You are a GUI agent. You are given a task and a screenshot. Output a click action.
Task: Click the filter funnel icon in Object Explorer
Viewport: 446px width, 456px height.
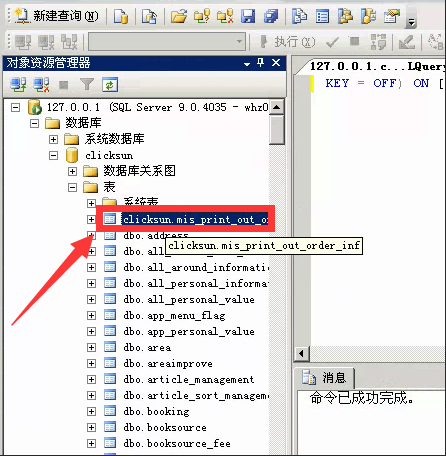pyautogui.click(x=87, y=84)
